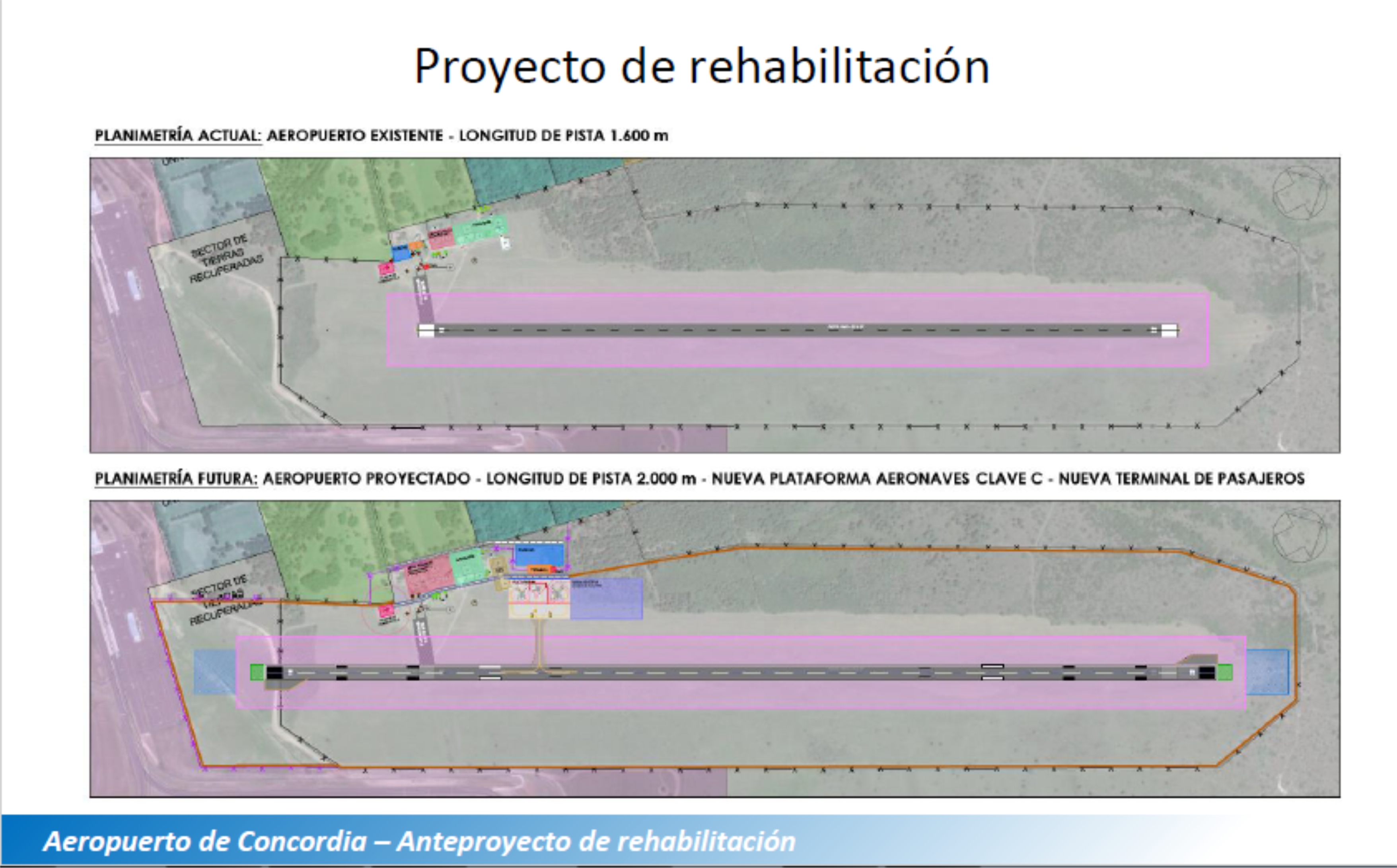Click the slide title 'Proyecto de rehabilitación'
Viewport: 1397px width, 868px height.
[702, 66]
